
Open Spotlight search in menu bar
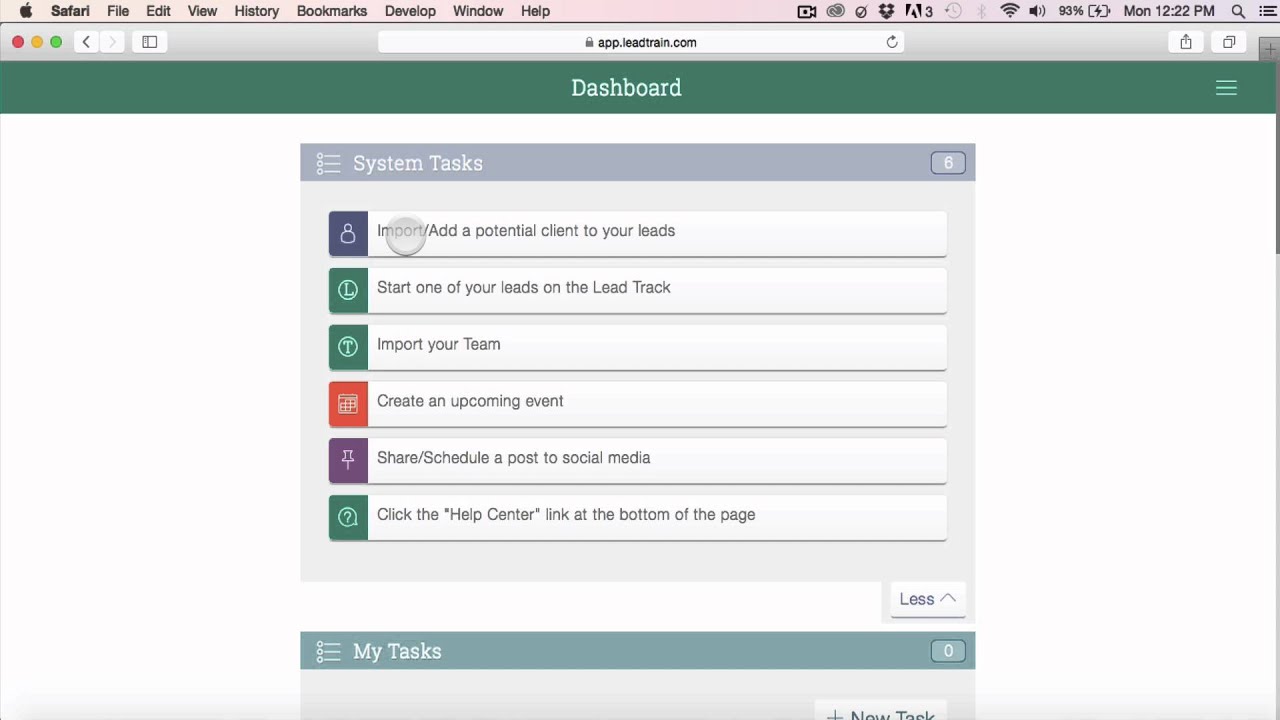point(1238,11)
